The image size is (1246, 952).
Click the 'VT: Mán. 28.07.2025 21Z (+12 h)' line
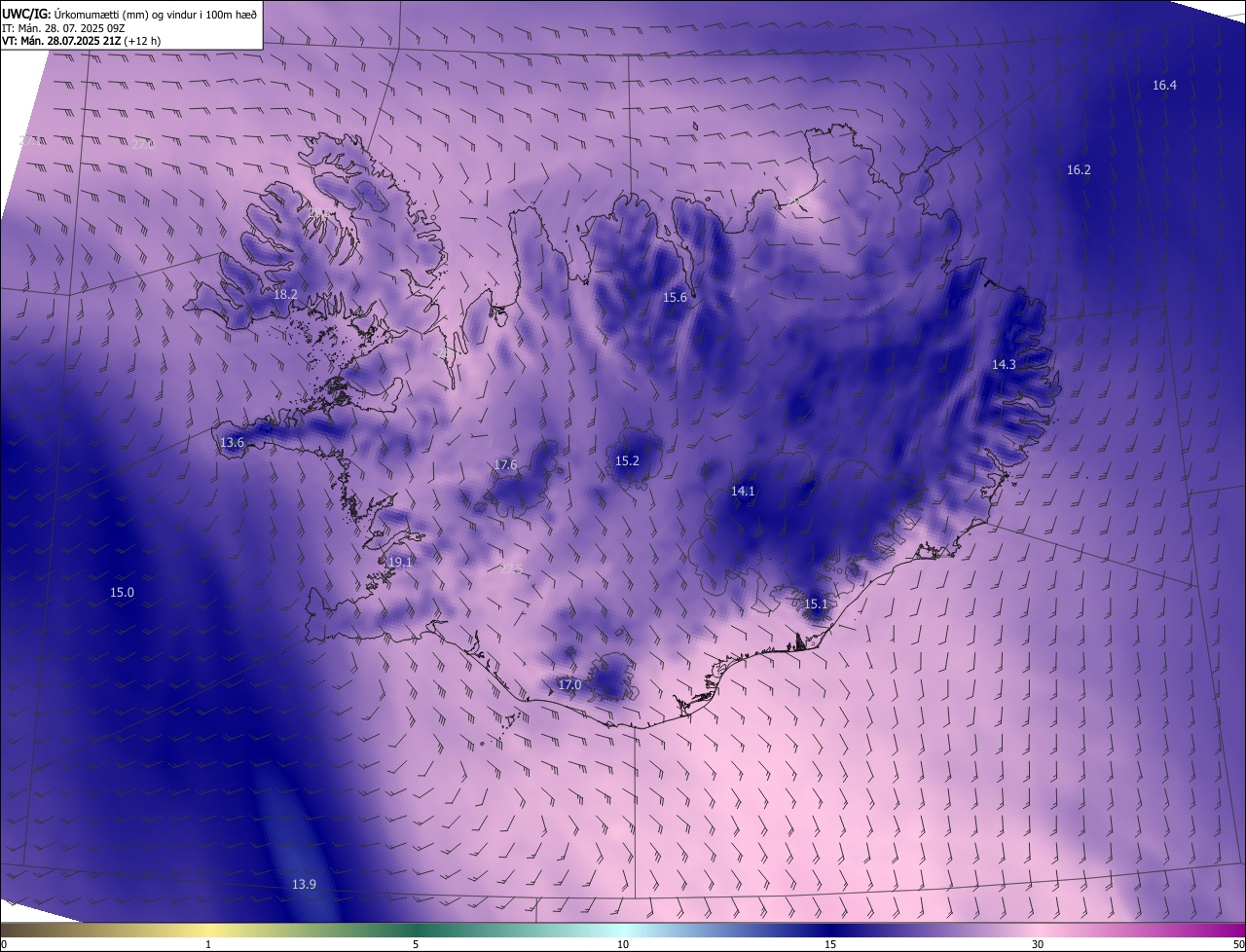[x=81, y=41]
